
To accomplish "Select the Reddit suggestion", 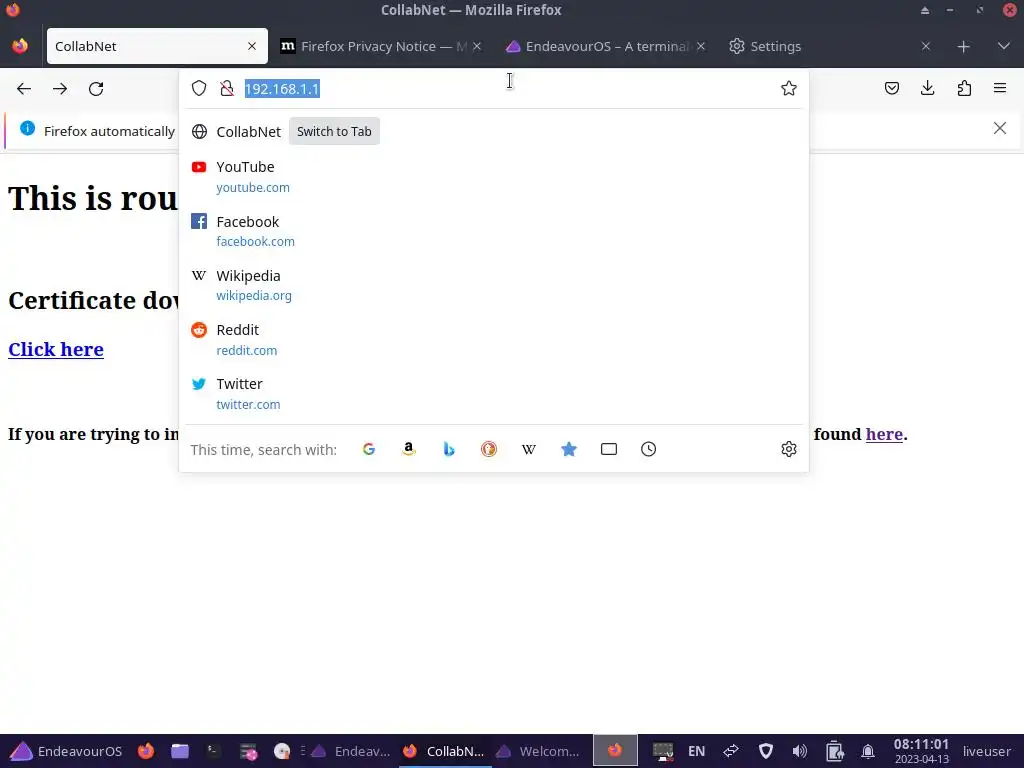I will point(494,340).
